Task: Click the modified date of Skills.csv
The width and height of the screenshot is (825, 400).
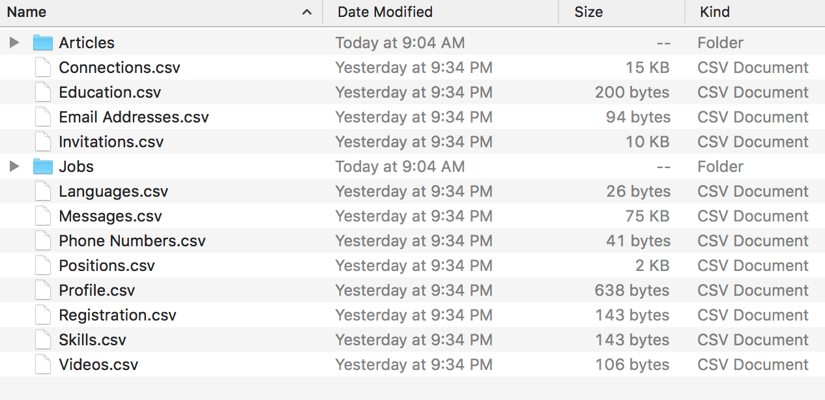Action: tap(414, 339)
